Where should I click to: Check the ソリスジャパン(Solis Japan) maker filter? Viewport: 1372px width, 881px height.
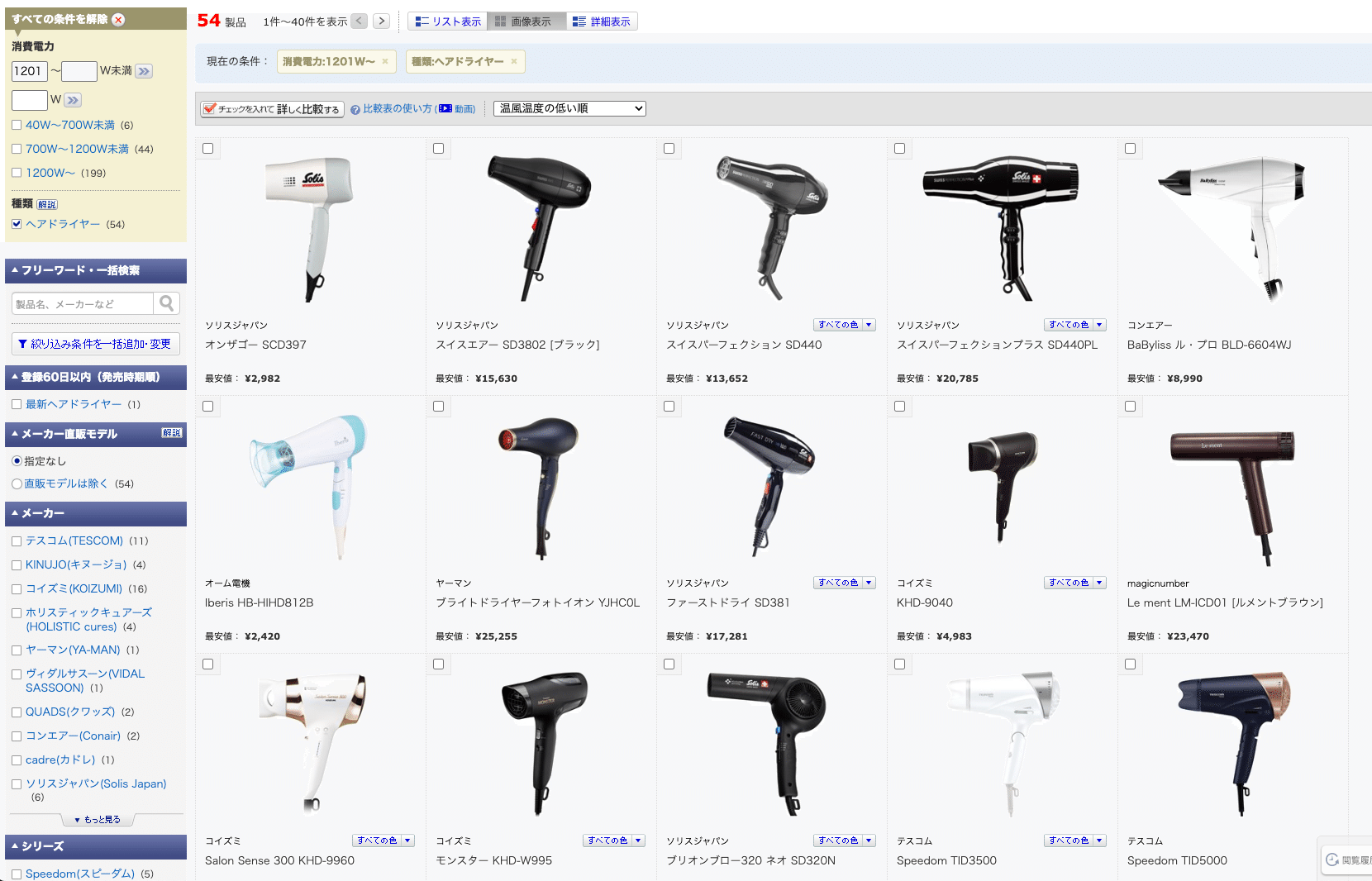[17, 784]
